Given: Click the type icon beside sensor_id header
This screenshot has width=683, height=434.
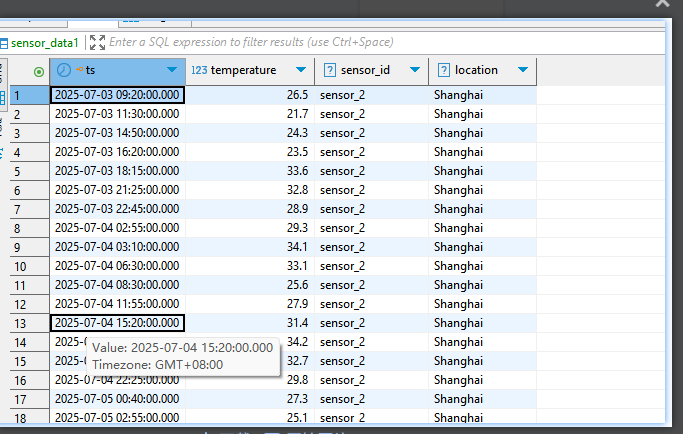Looking at the screenshot, I should (x=327, y=70).
